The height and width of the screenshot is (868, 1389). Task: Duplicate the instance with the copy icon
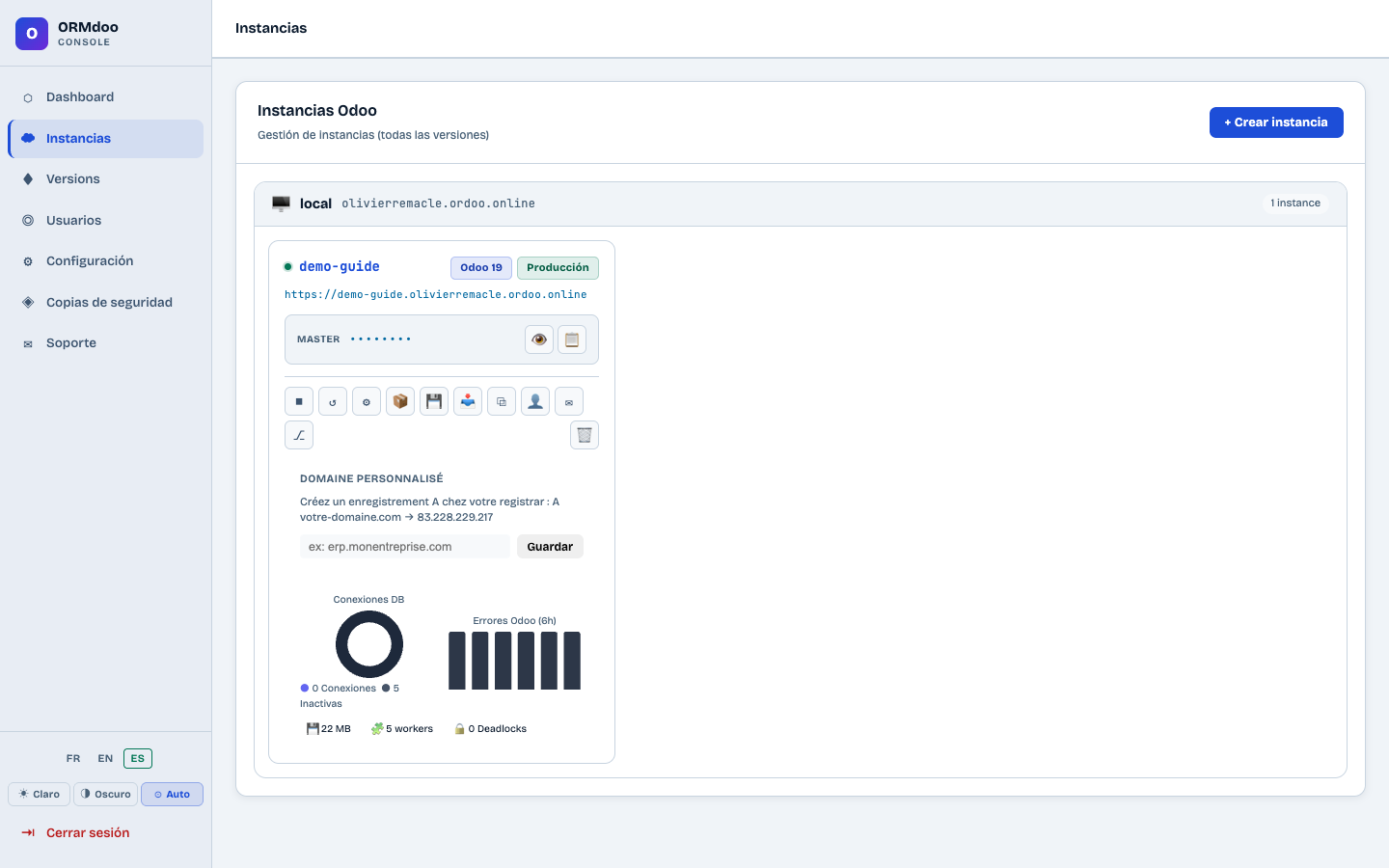point(502,401)
